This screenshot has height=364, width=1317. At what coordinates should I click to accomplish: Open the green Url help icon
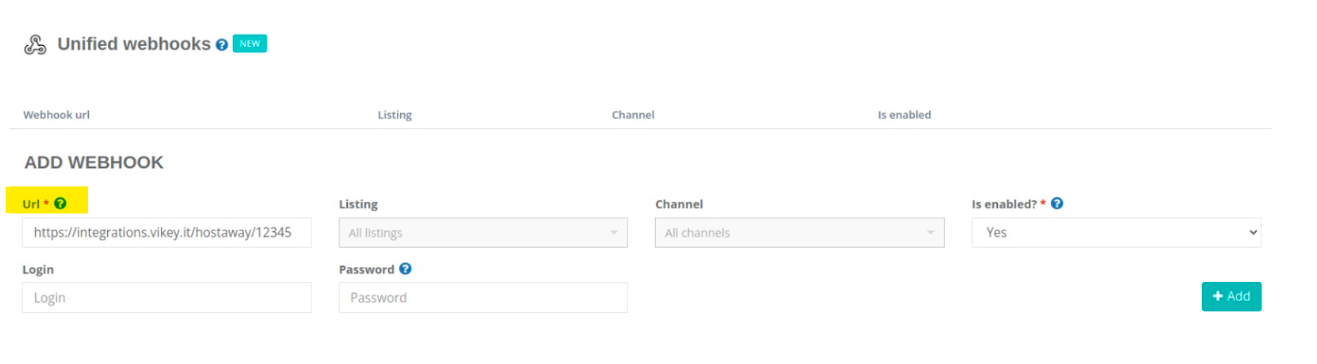point(60,203)
